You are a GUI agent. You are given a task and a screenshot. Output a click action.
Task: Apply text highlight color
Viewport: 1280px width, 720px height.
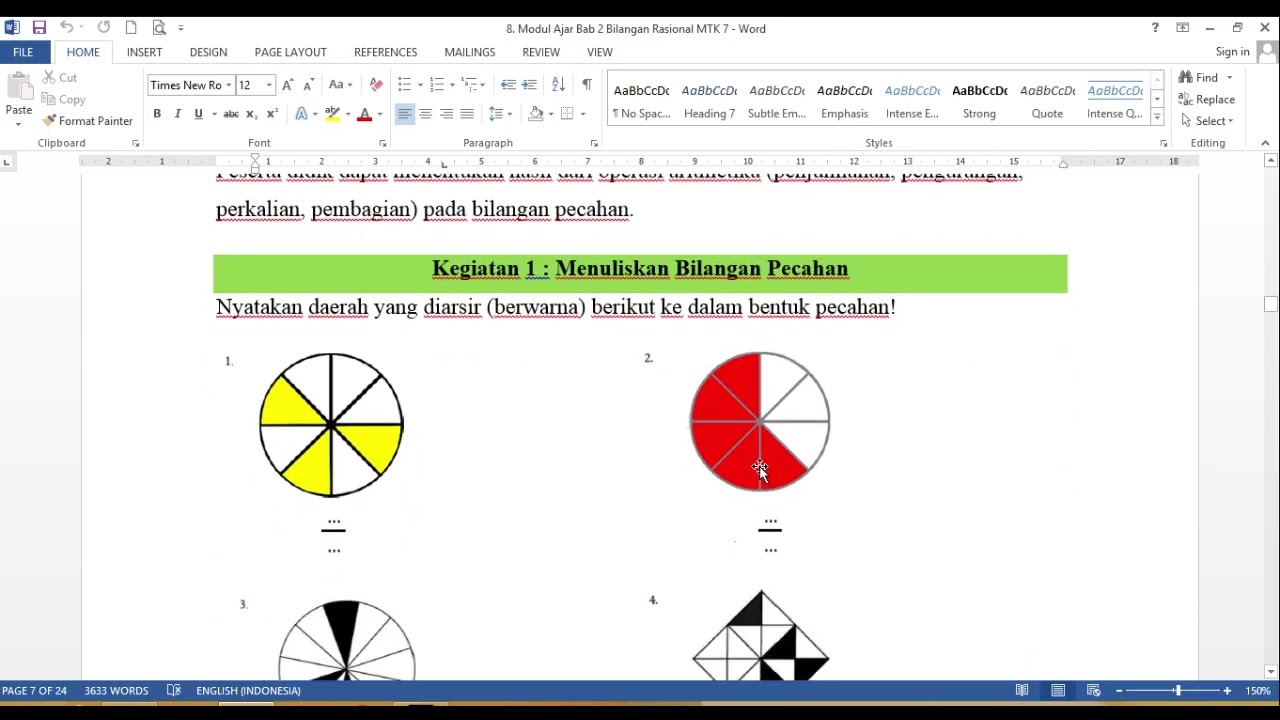333,114
